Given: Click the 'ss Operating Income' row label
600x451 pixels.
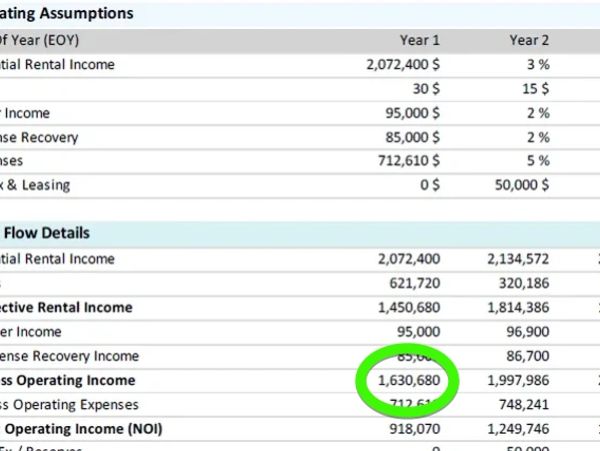Looking at the screenshot, I should coord(67,381).
